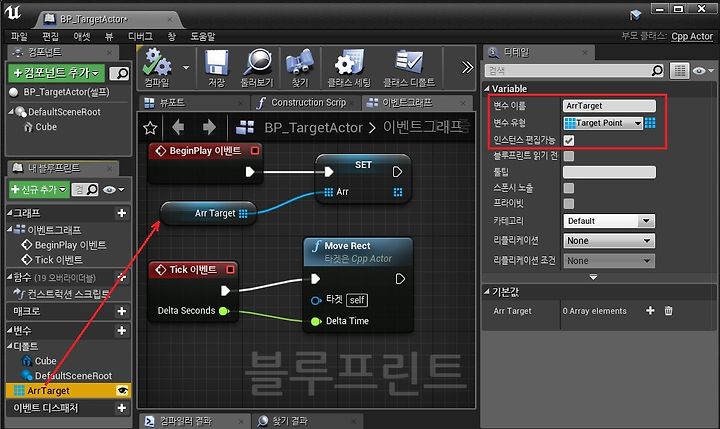This screenshot has height=429, width=720.
Task: Uncheck the Instance Editable checkbox
Action: pyautogui.click(x=569, y=140)
